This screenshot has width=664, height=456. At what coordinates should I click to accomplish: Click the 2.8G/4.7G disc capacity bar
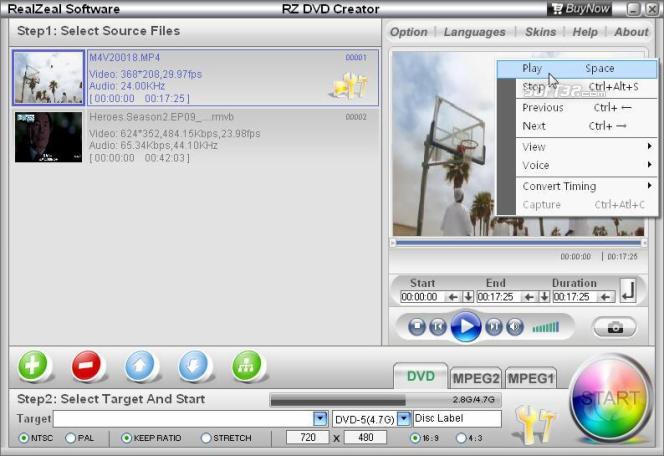(385, 400)
